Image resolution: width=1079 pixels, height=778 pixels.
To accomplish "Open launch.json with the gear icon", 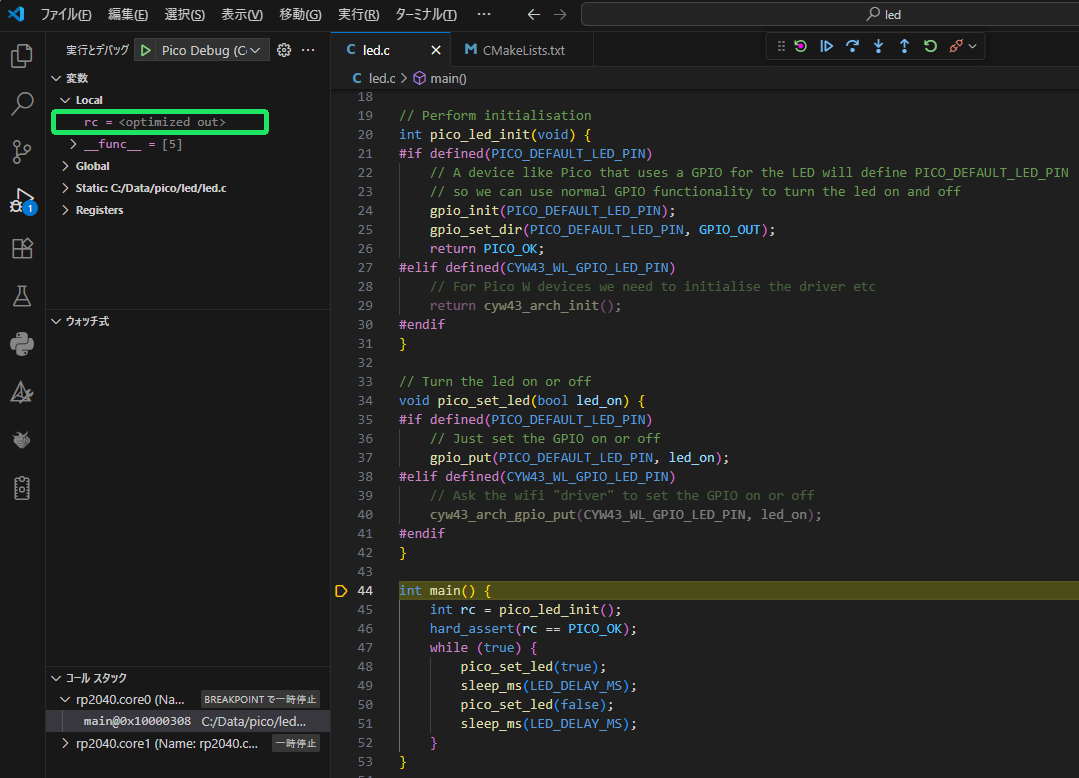I will 284,50.
